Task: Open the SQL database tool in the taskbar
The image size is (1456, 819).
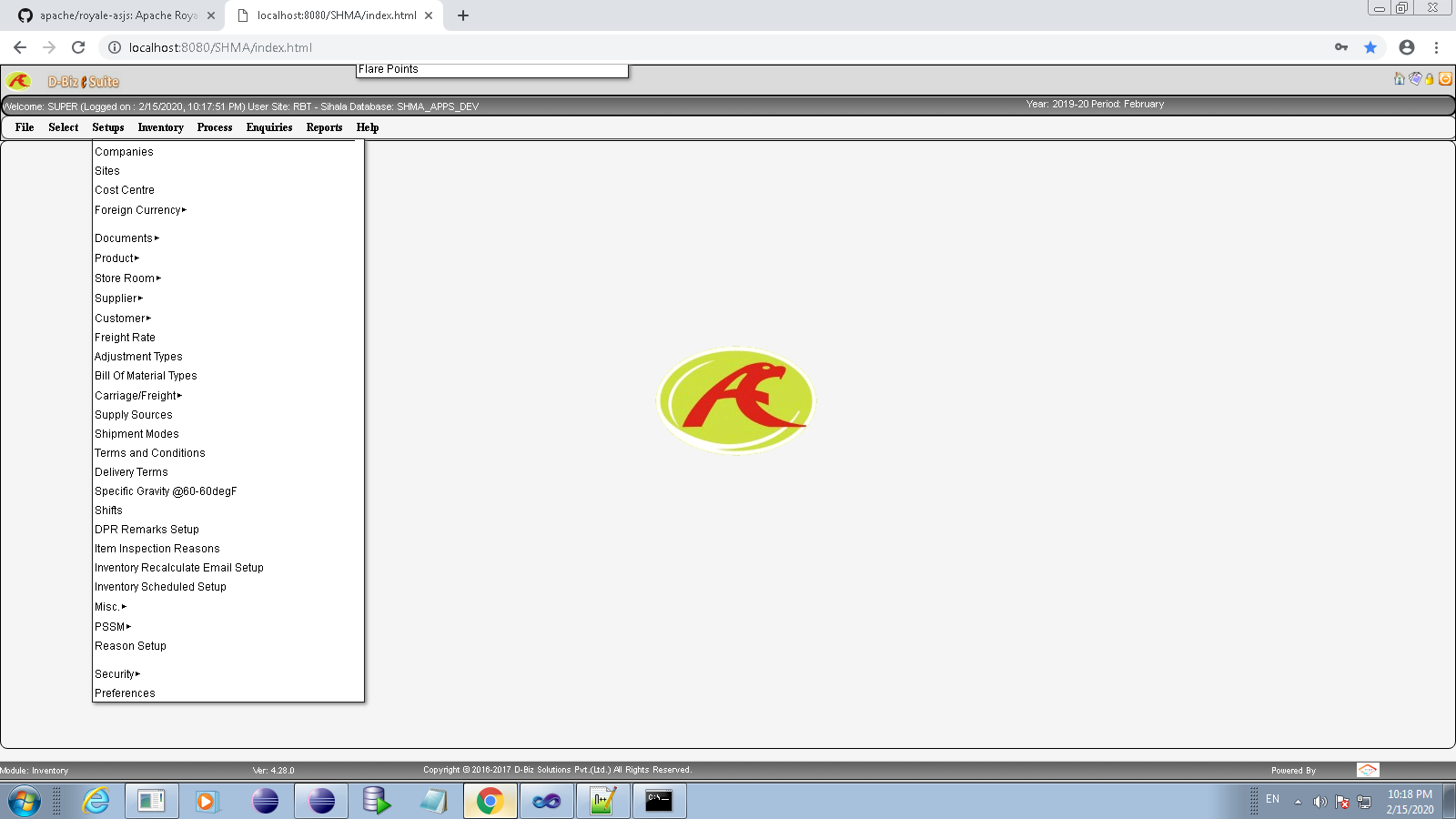Action: click(378, 801)
